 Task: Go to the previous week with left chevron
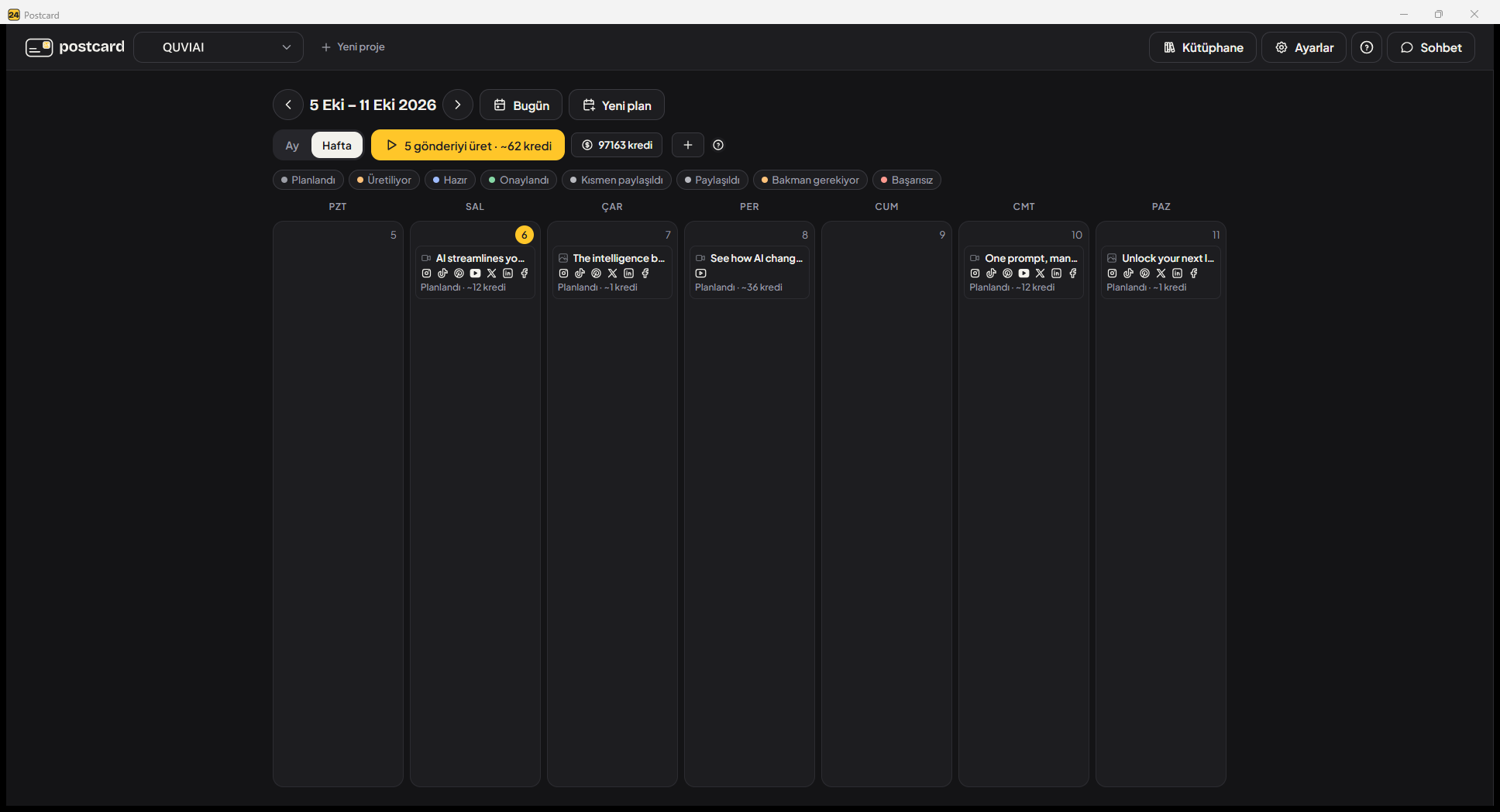288,105
